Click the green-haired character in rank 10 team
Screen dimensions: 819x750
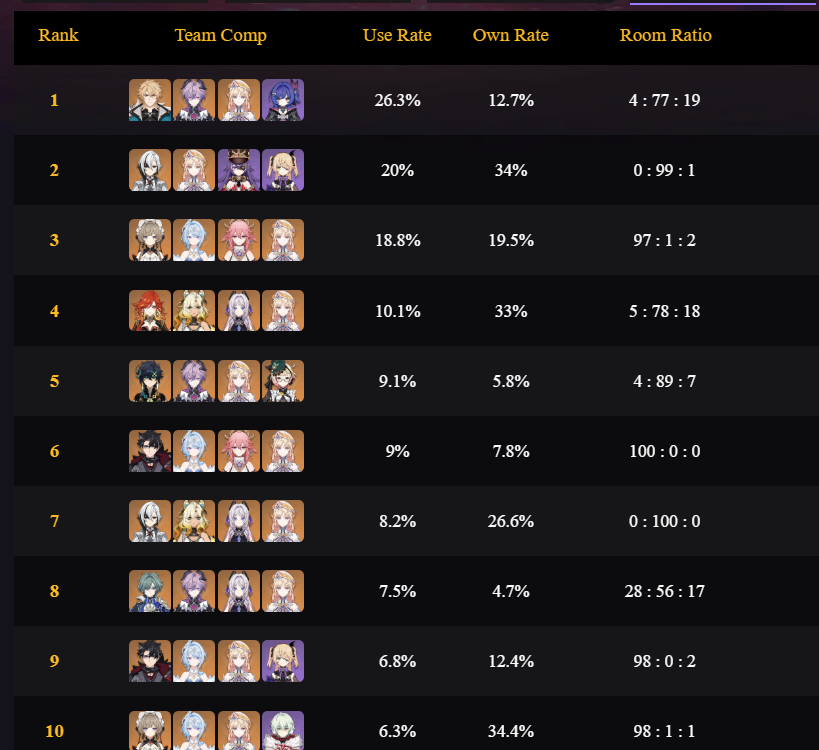pyautogui.click(x=283, y=730)
